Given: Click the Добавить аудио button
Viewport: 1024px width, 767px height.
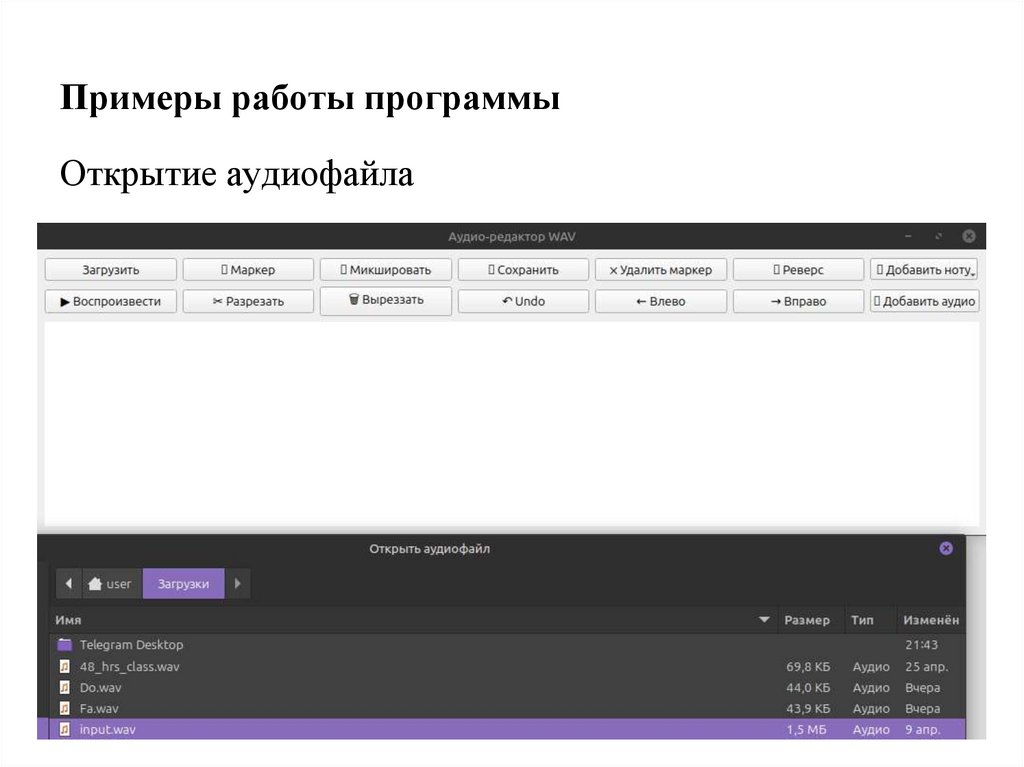Looking at the screenshot, I should pos(925,301).
